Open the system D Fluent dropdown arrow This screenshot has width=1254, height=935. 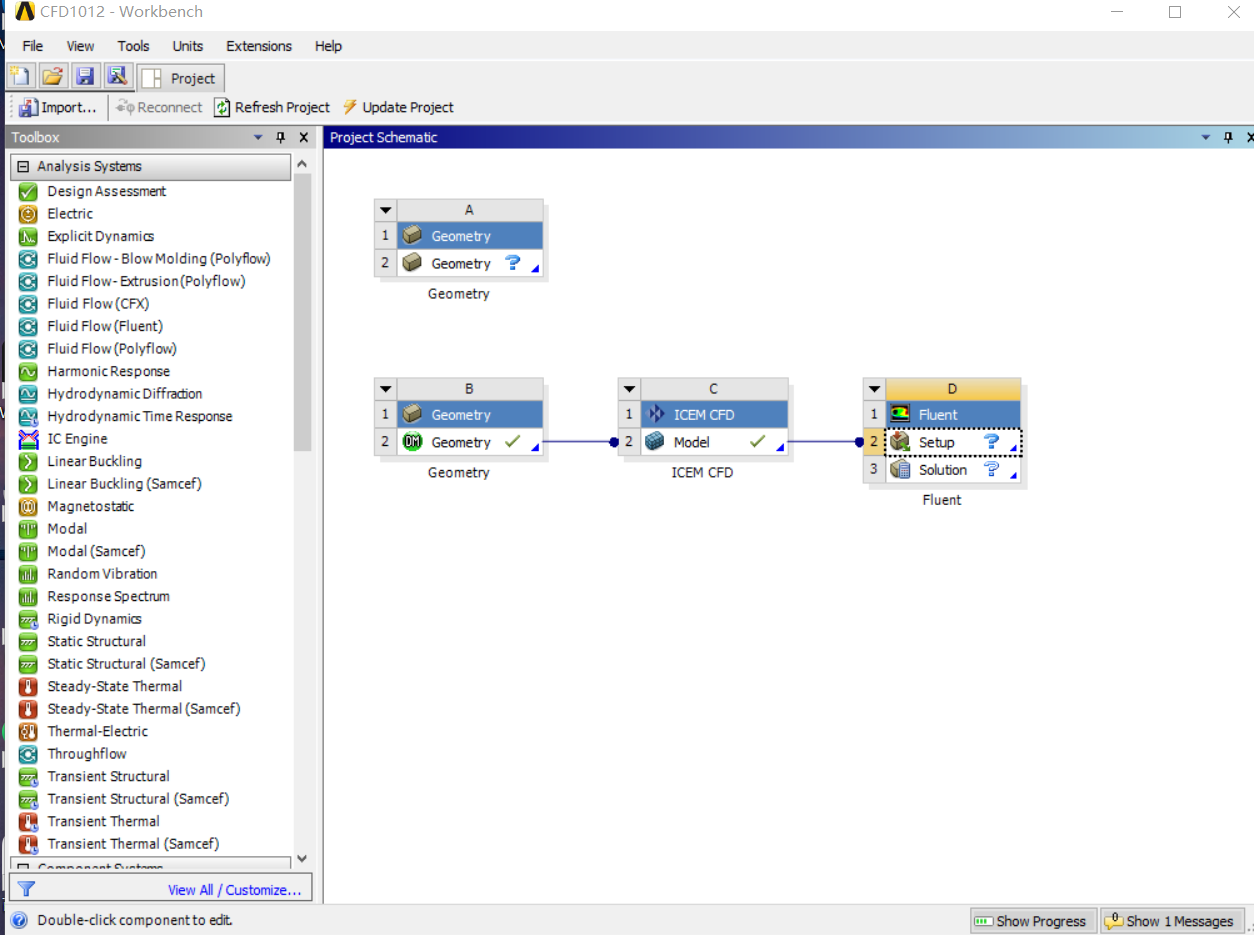point(874,389)
